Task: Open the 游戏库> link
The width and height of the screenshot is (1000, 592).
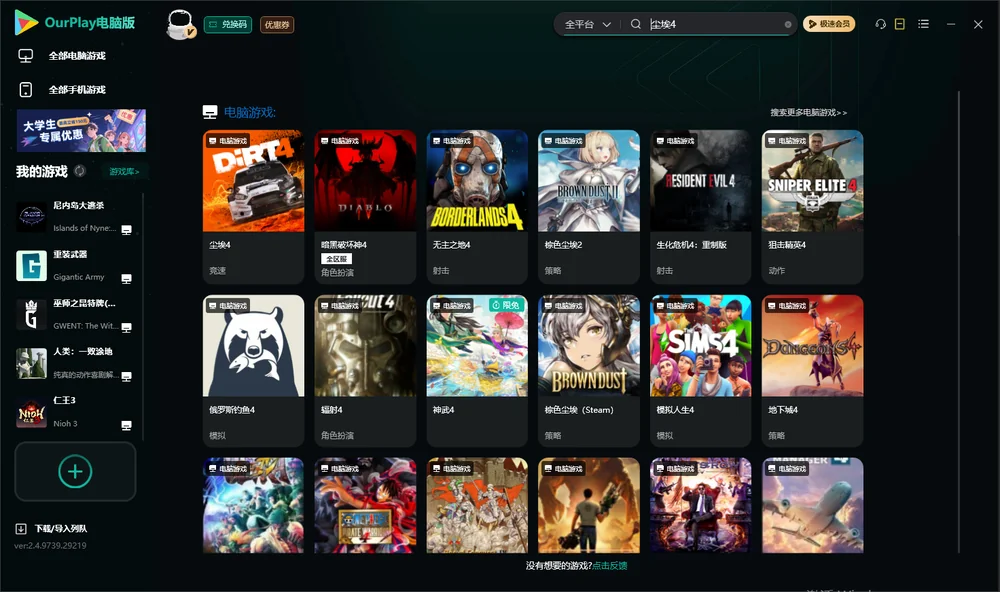Action: [124, 172]
